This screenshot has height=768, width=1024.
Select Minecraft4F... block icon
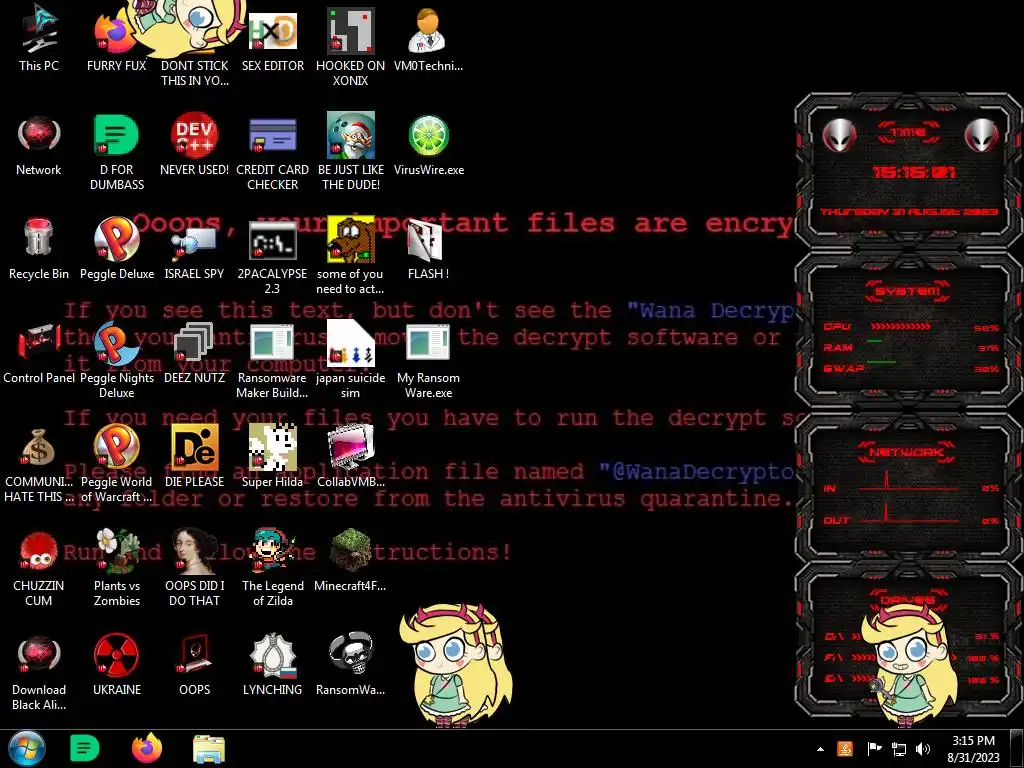[x=351, y=560]
